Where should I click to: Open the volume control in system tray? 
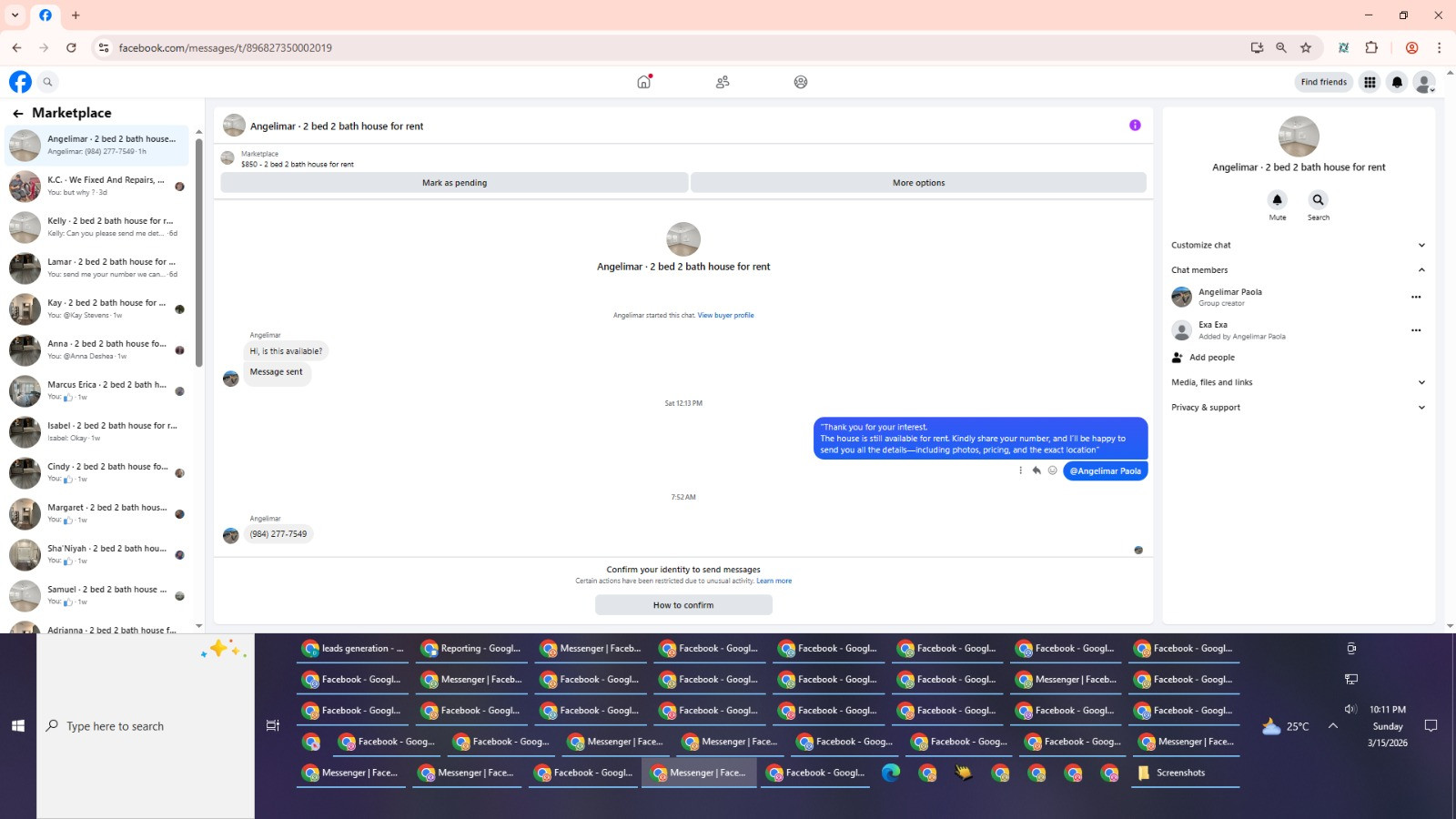tap(1350, 710)
